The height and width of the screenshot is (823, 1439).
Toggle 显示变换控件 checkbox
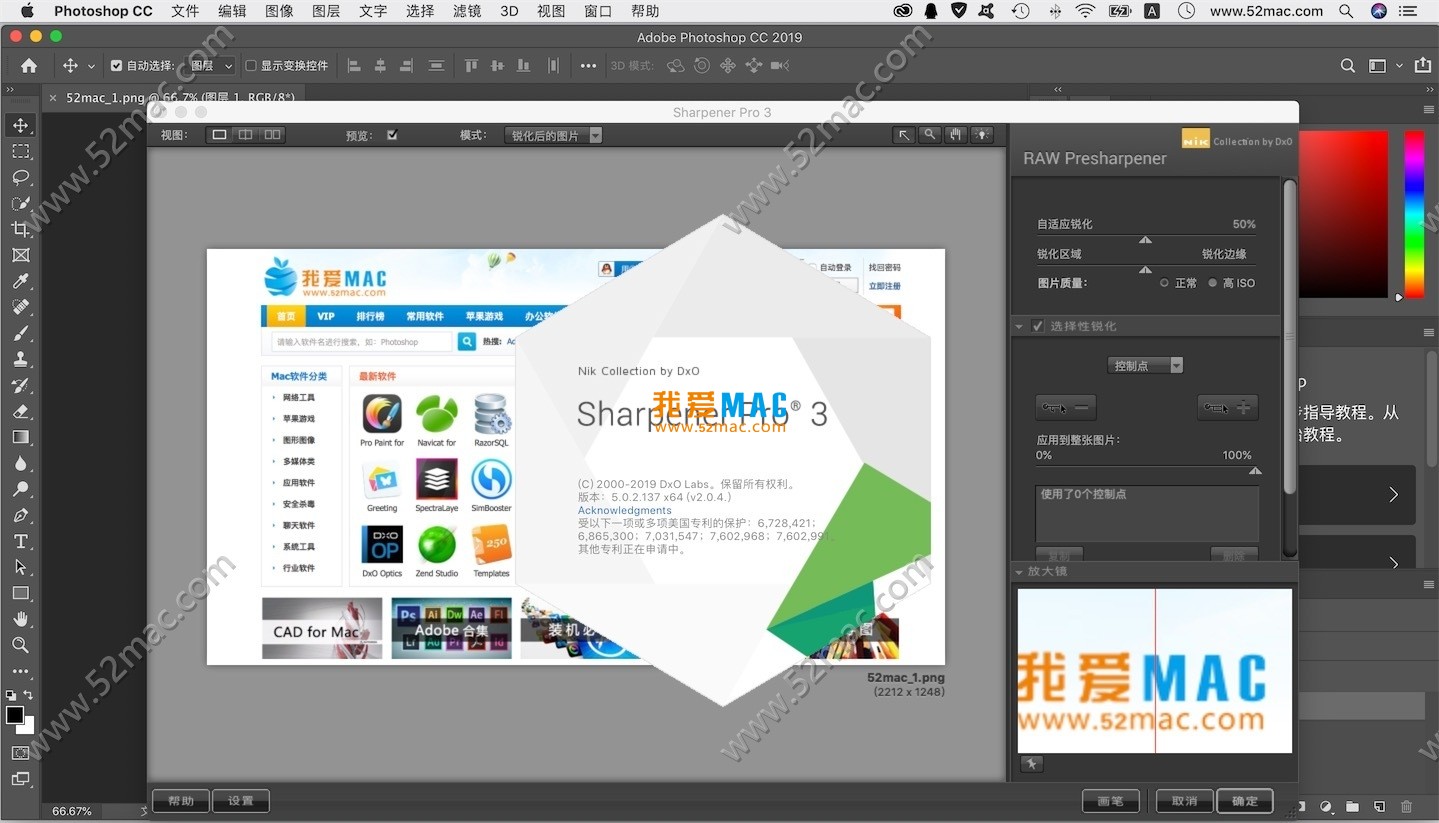251,66
